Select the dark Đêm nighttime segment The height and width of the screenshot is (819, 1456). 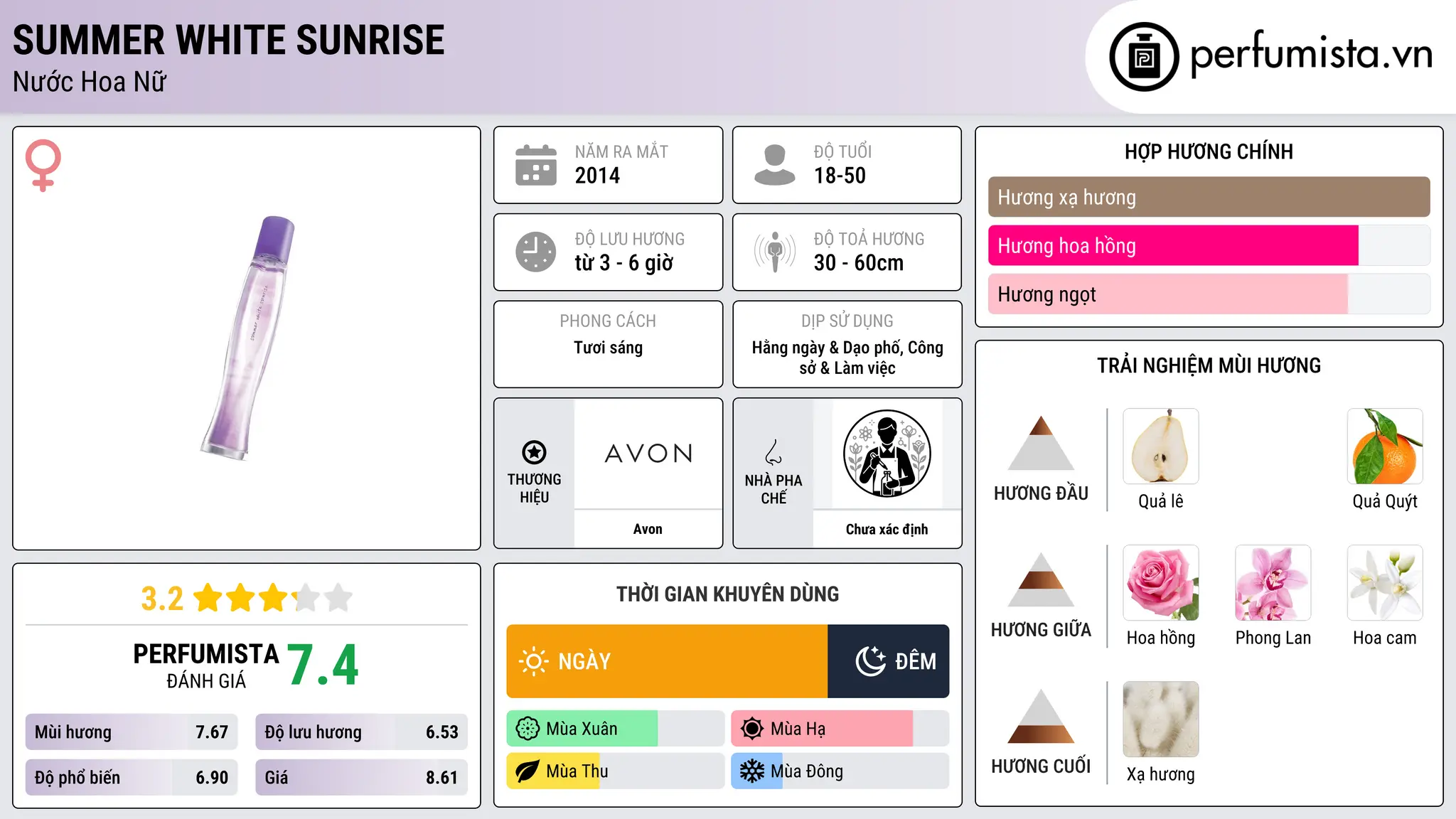coord(888,661)
